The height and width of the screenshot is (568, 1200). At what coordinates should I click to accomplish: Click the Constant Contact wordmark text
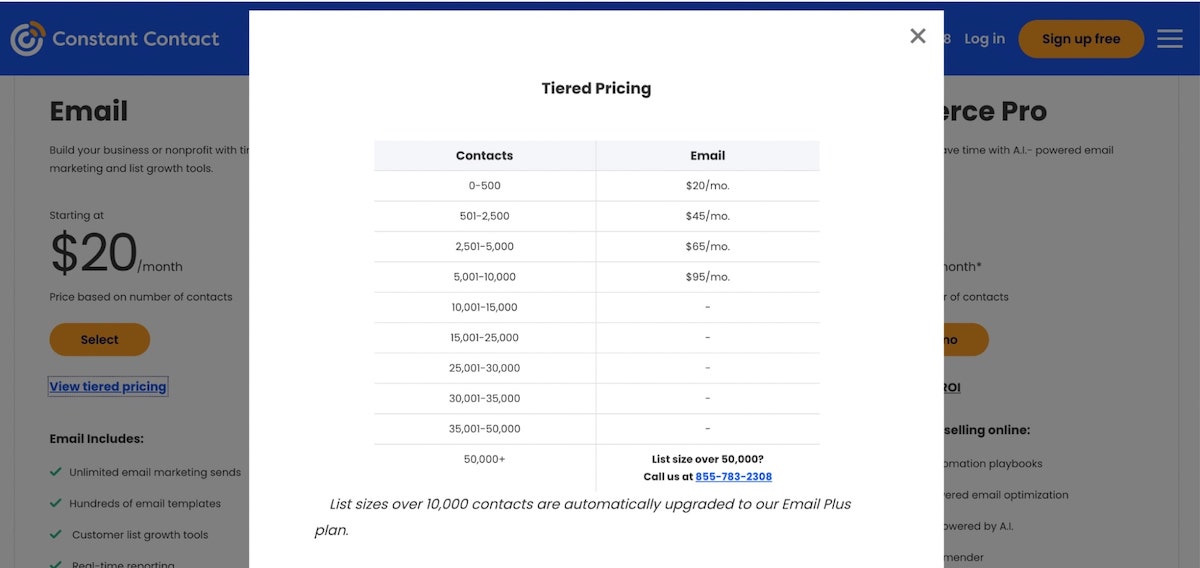pos(135,39)
